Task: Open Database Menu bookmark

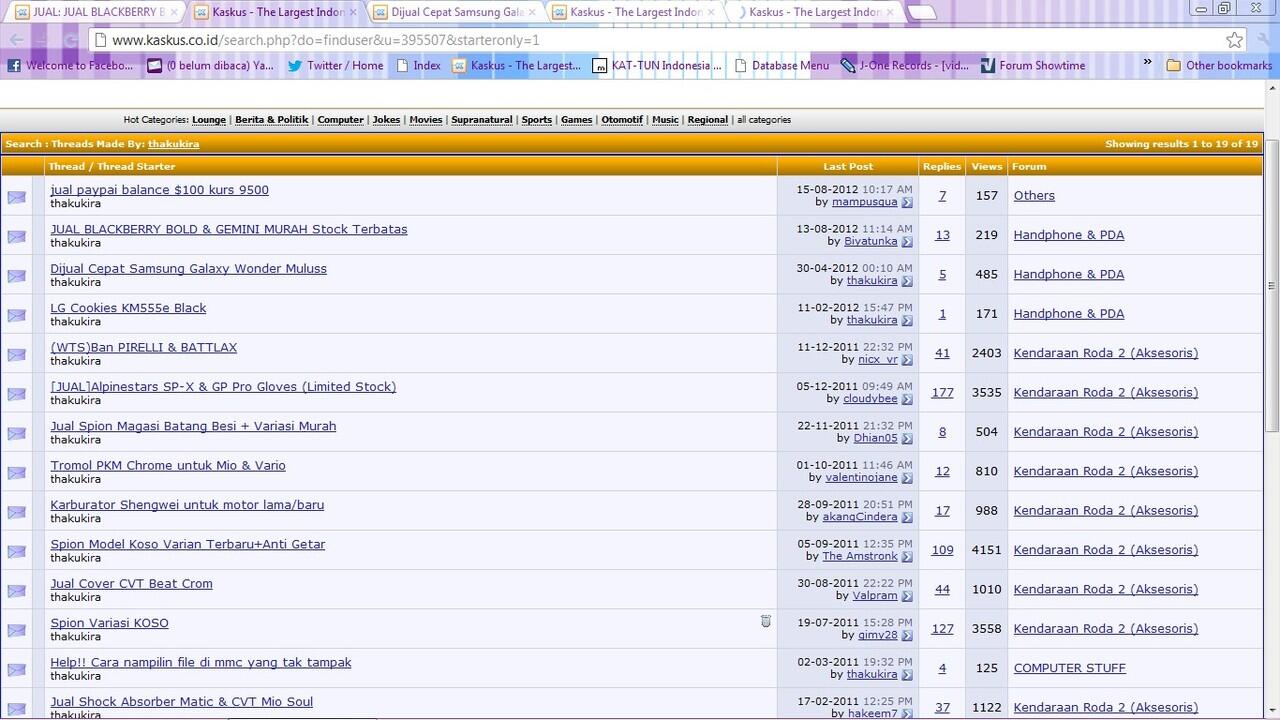Action: tap(781, 66)
